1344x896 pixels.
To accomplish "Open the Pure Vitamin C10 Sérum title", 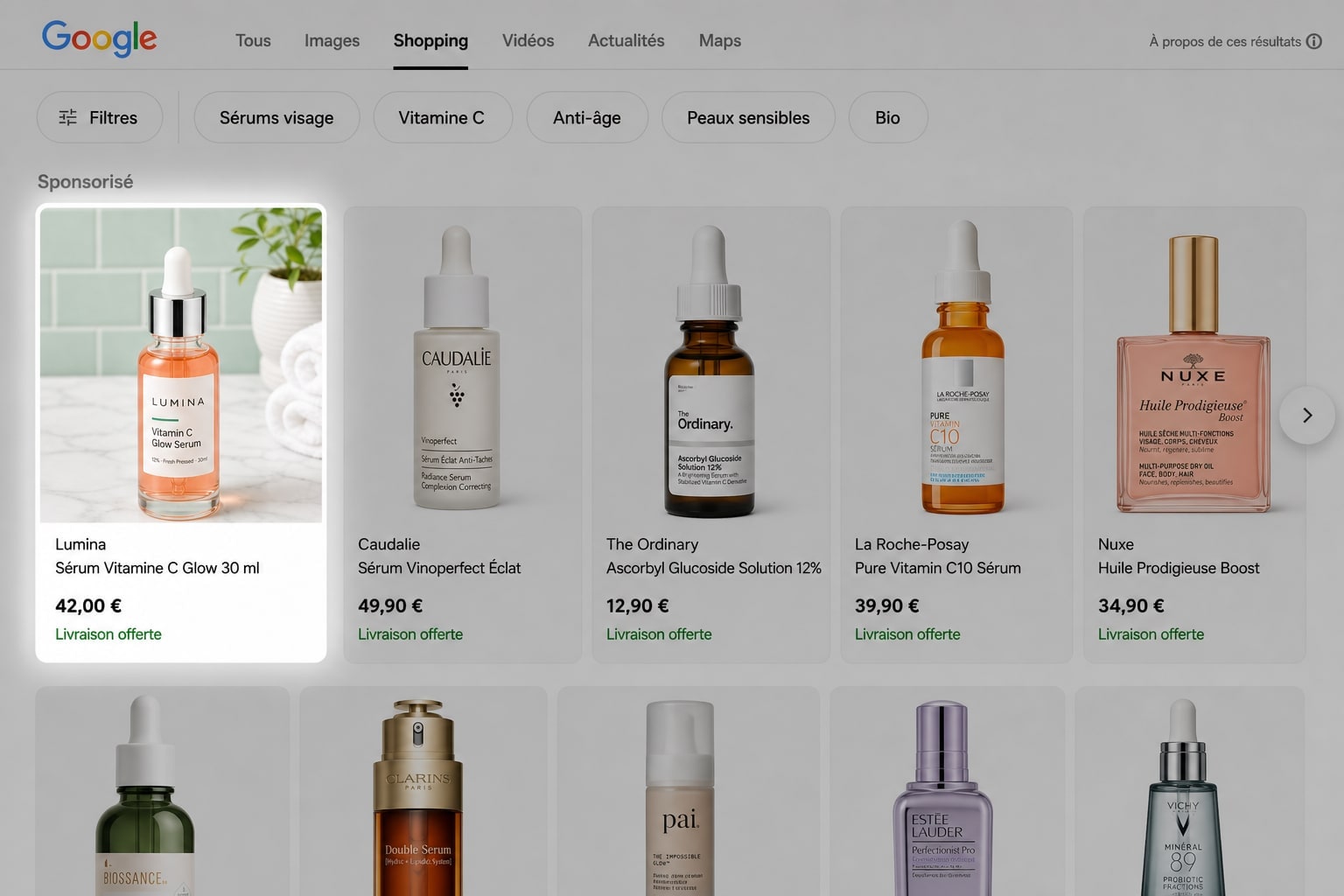I will coord(938,568).
